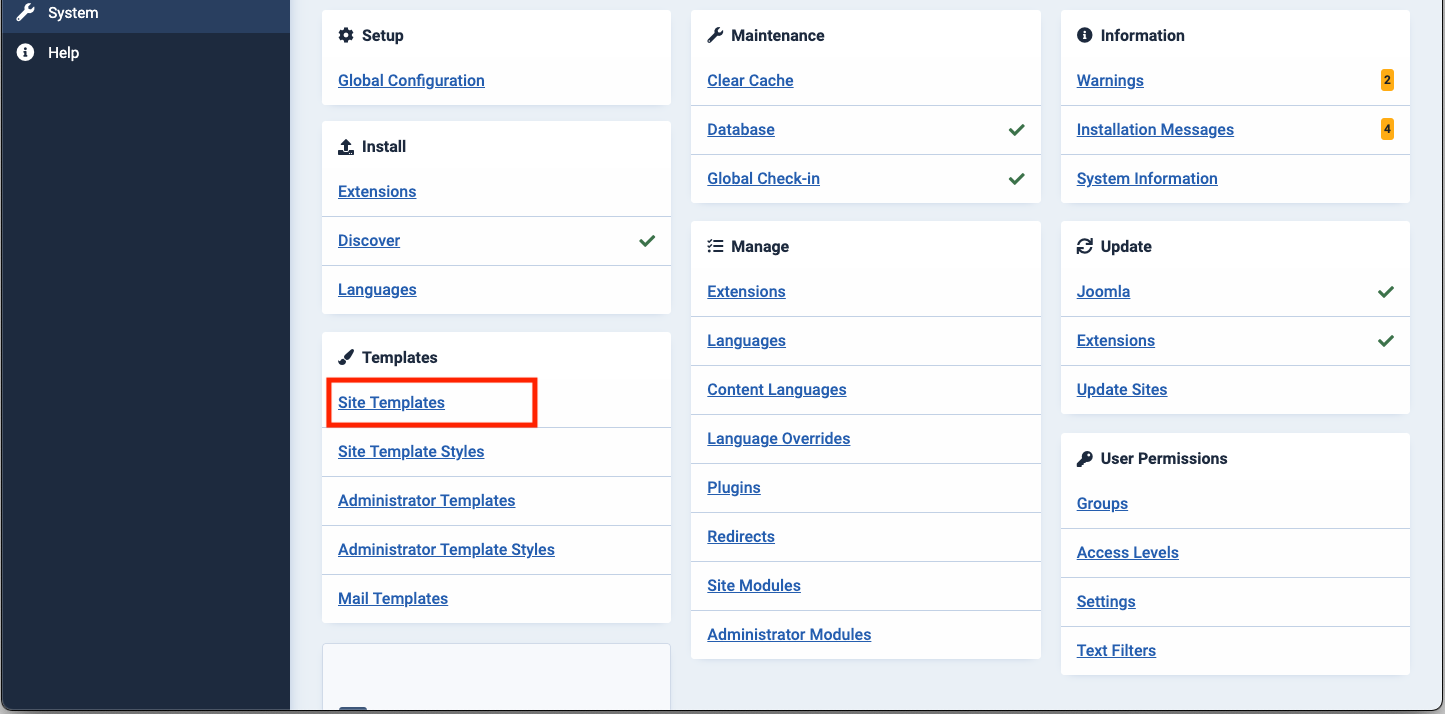
Task: Select Help in the left sidebar
Action: (62, 52)
